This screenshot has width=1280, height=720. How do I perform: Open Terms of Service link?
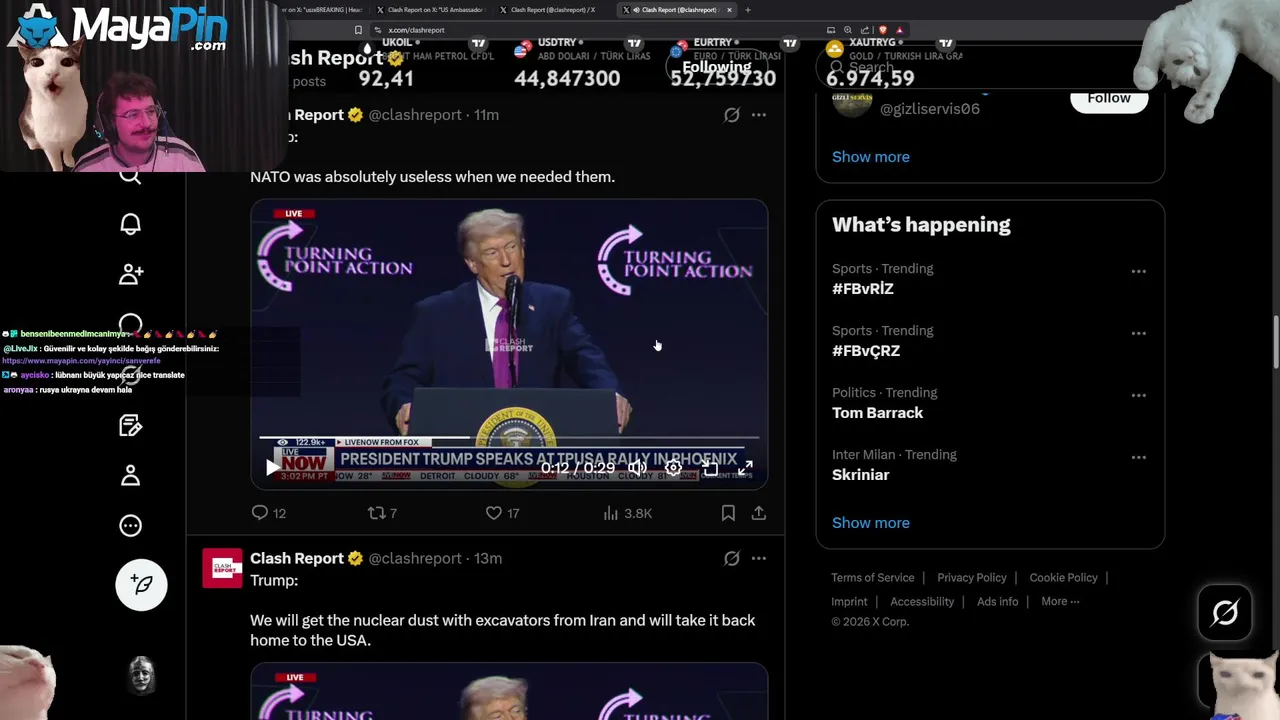873,578
